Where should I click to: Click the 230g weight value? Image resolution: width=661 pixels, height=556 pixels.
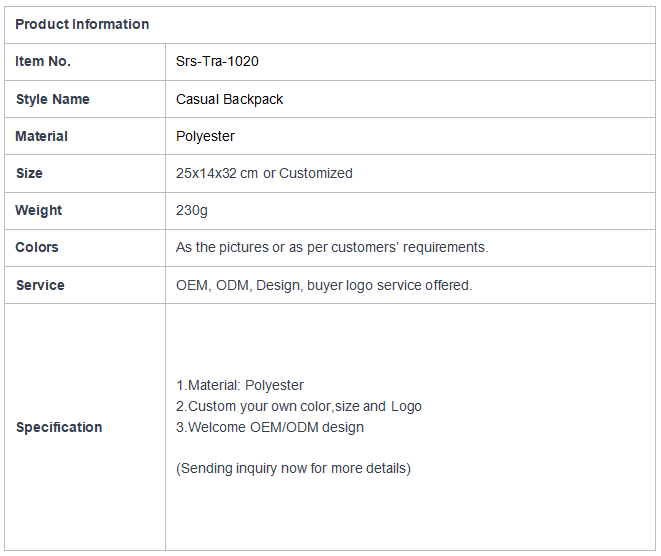pos(192,210)
